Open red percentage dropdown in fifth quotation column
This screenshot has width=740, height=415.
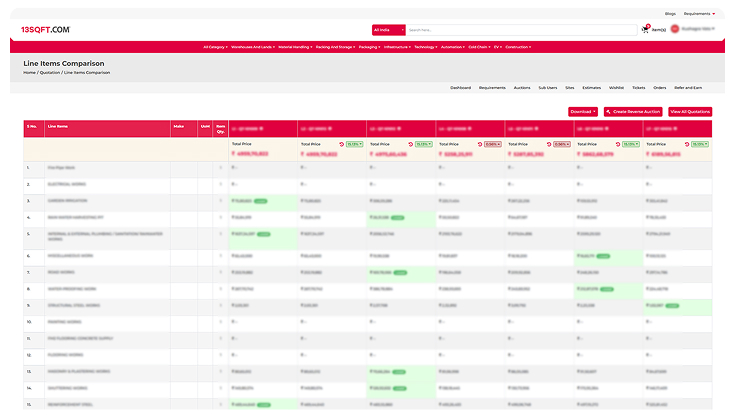(x=562, y=144)
